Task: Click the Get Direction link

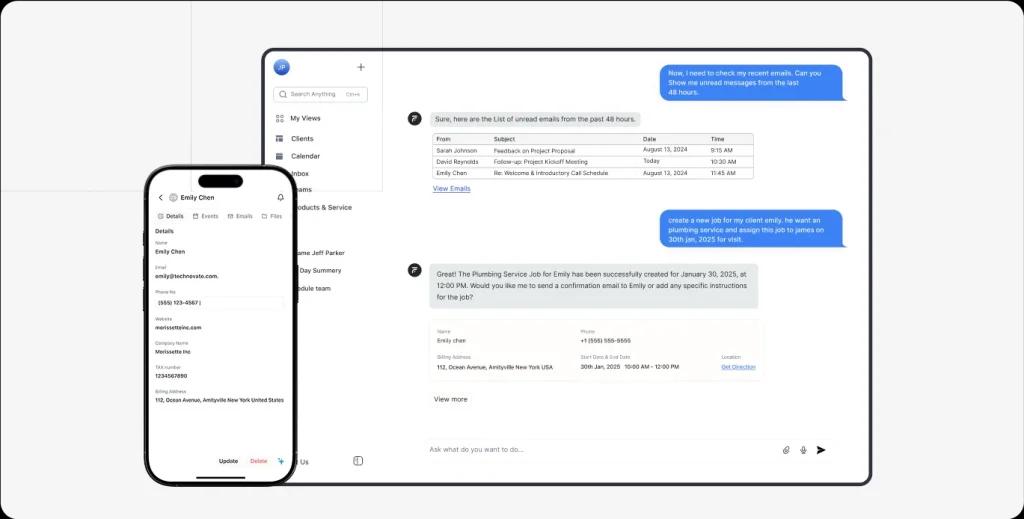Action: (738, 367)
